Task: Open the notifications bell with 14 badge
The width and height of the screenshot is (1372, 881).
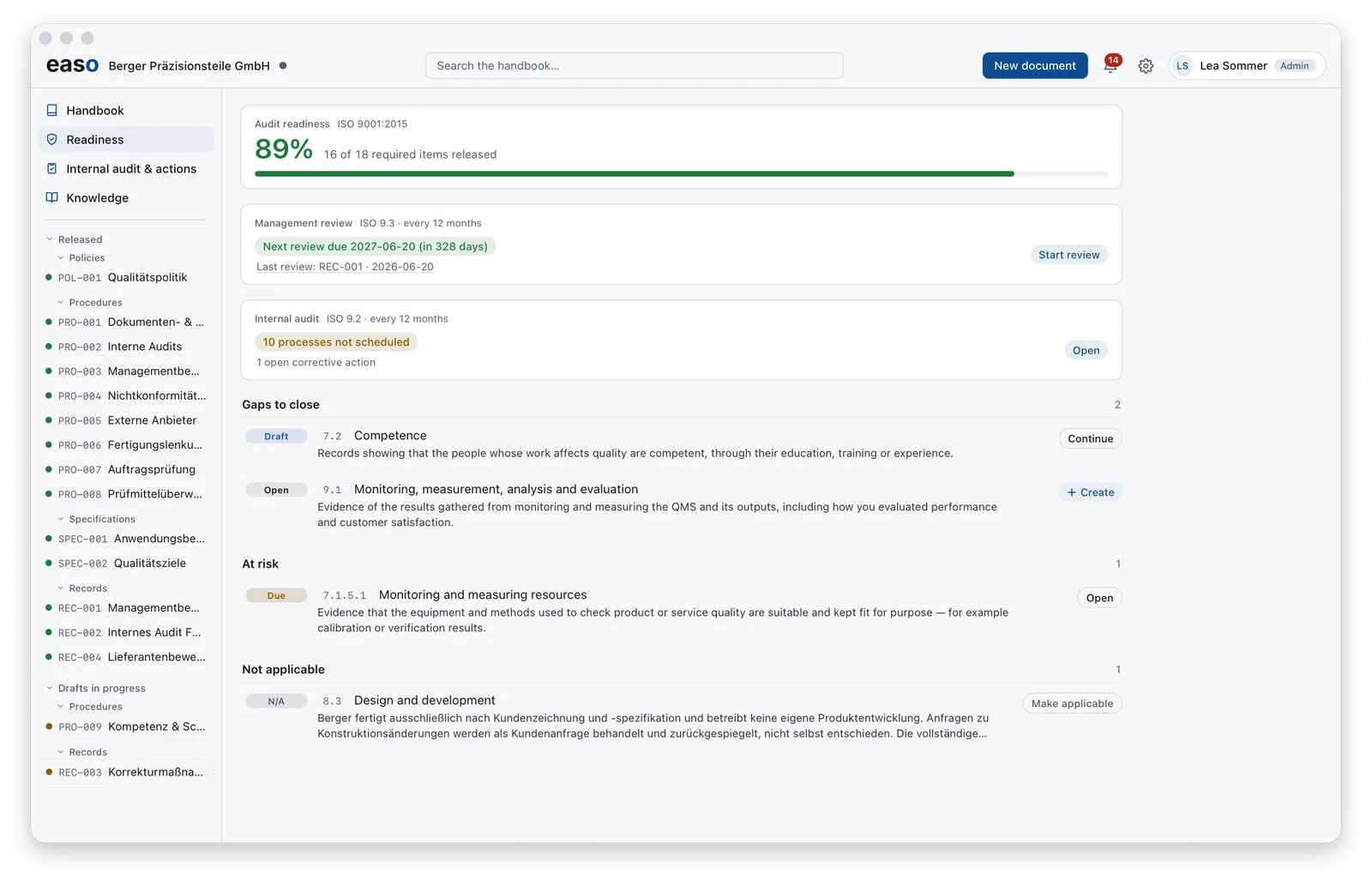Action: 1111,65
